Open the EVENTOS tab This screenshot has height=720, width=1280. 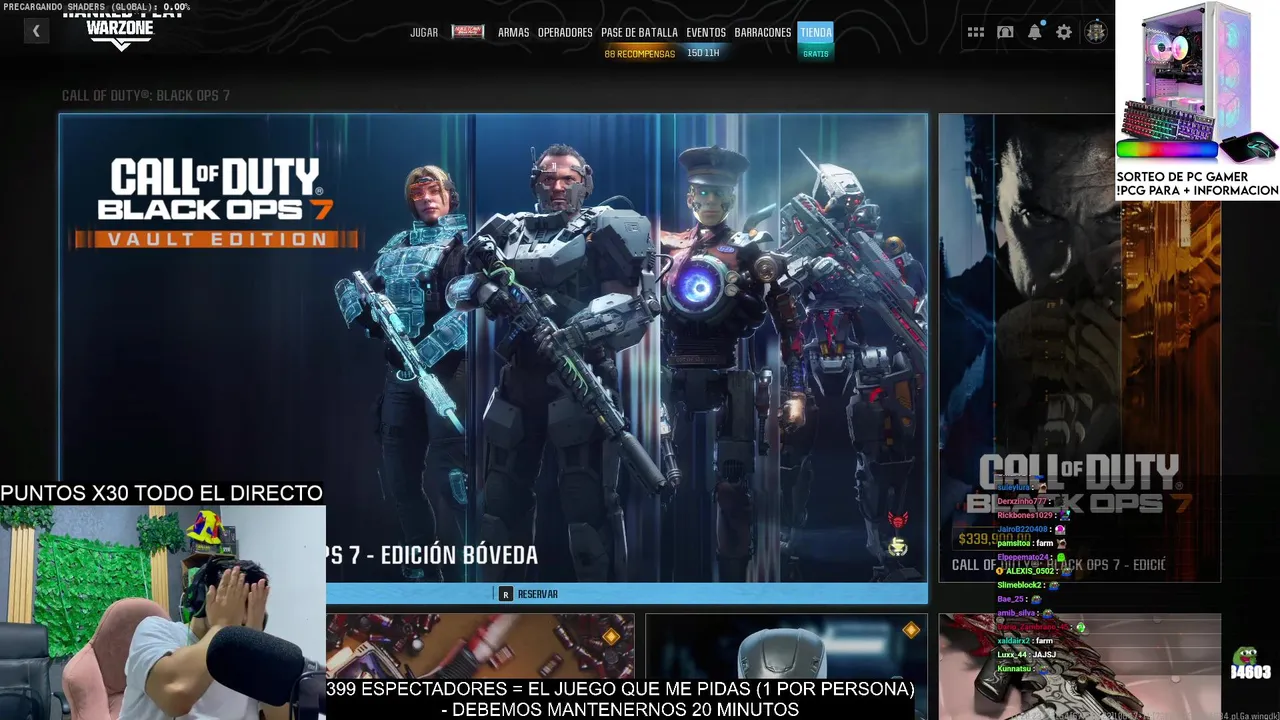click(706, 32)
